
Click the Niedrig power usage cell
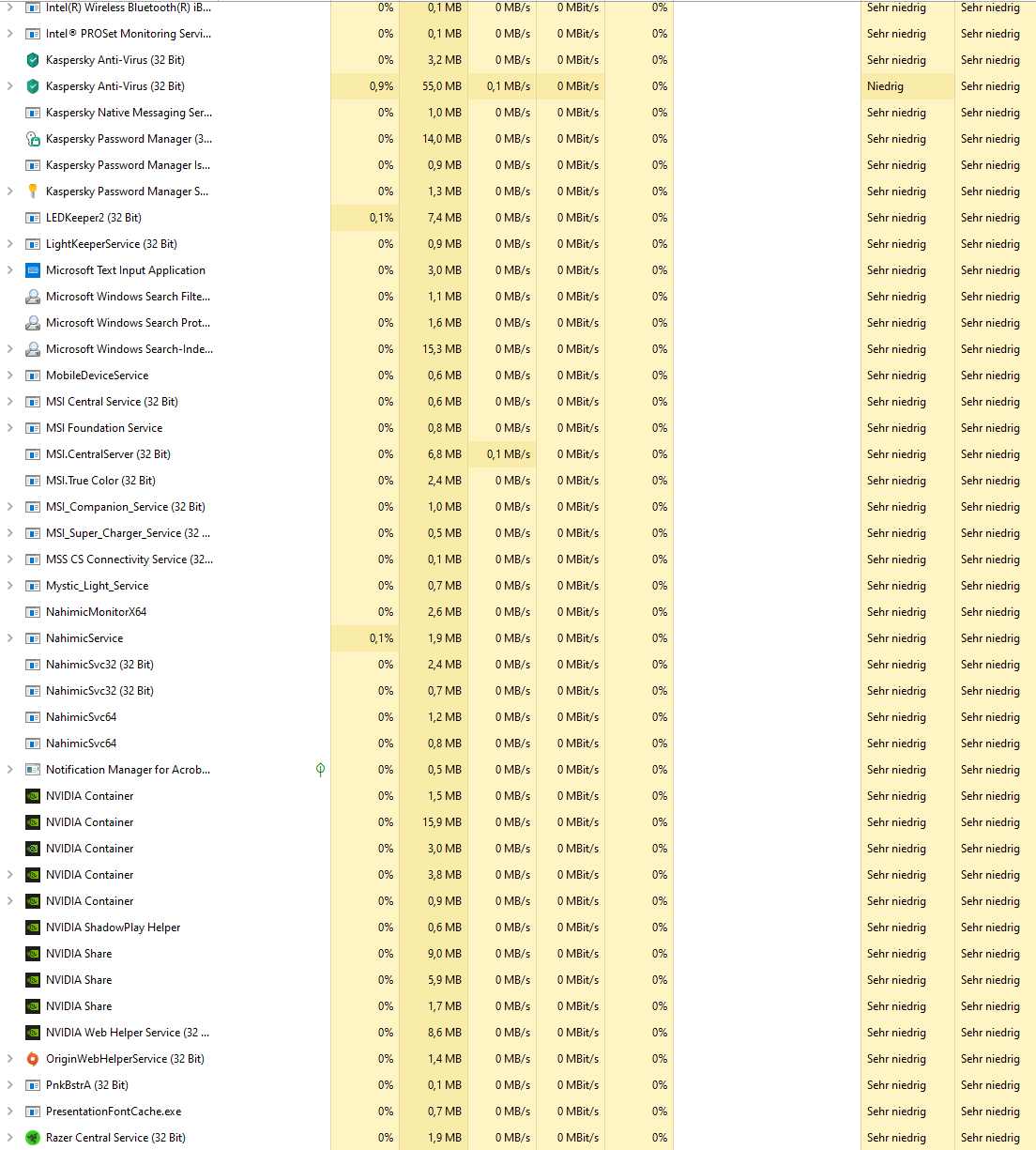point(907,86)
